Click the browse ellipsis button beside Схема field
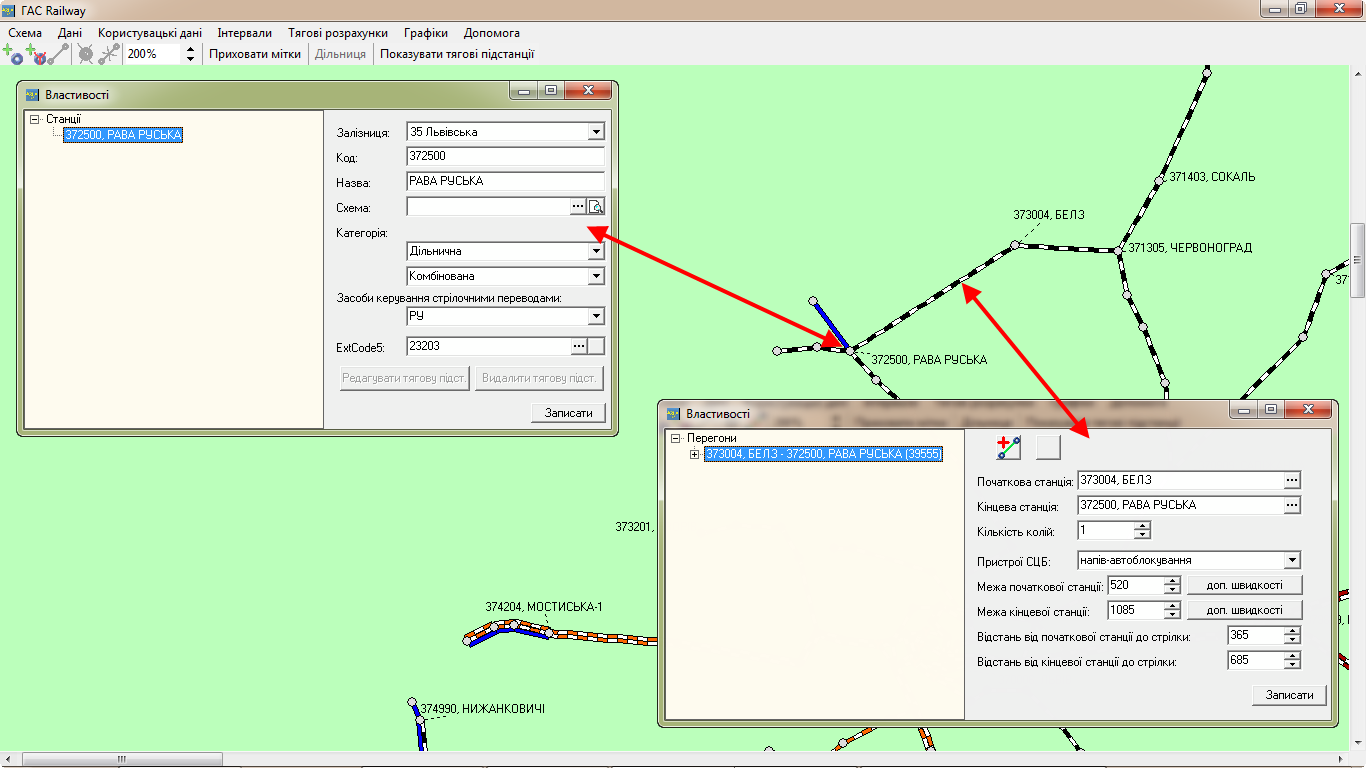This screenshot has width=1366, height=768. (x=577, y=207)
